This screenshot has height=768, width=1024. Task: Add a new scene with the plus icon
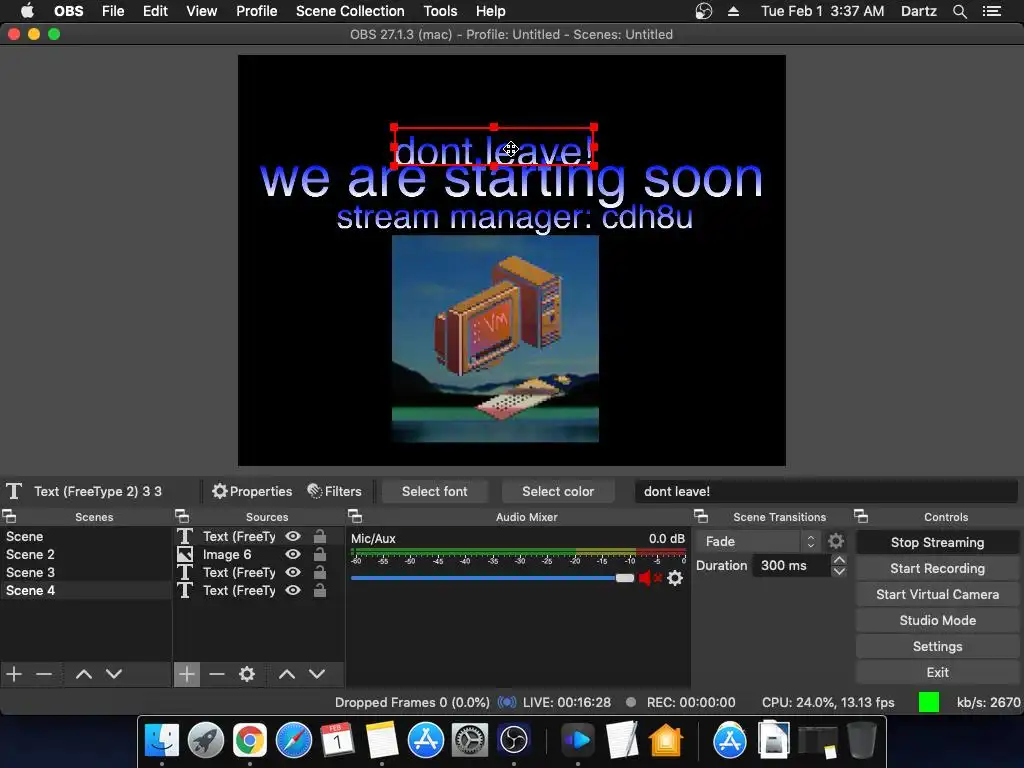[14, 673]
